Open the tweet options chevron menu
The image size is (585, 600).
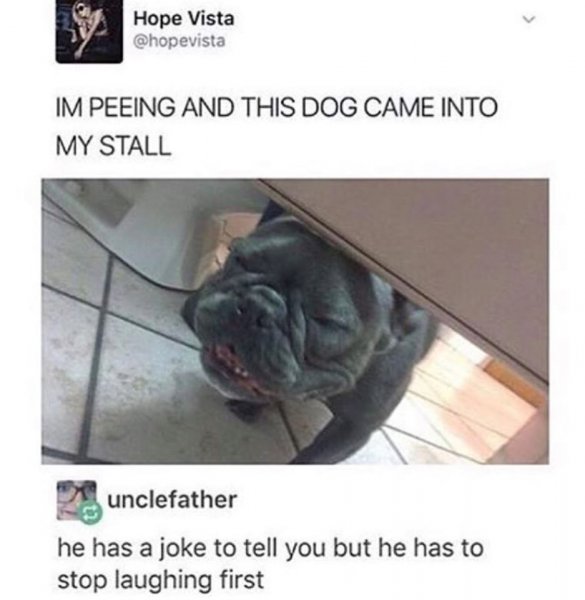click(528, 19)
